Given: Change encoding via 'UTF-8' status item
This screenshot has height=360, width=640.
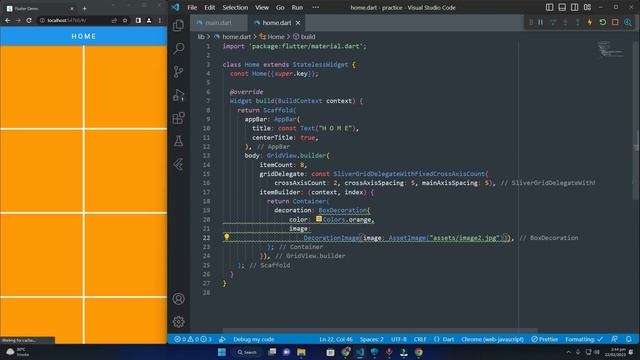Looking at the screenshot, I should coord(399,339).
